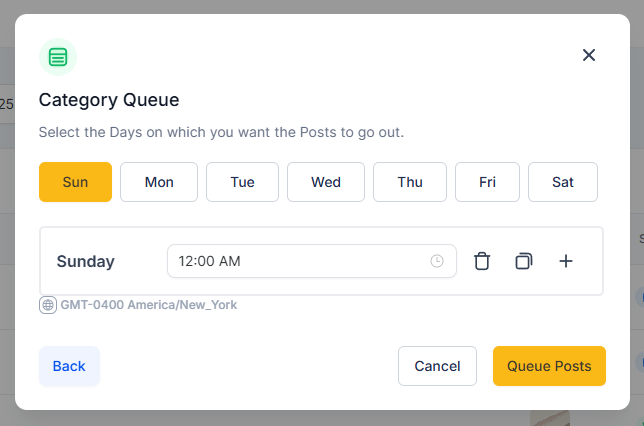Duplicate the Sunday time with copy icon

pyautogui.click(x=524, y=261)
